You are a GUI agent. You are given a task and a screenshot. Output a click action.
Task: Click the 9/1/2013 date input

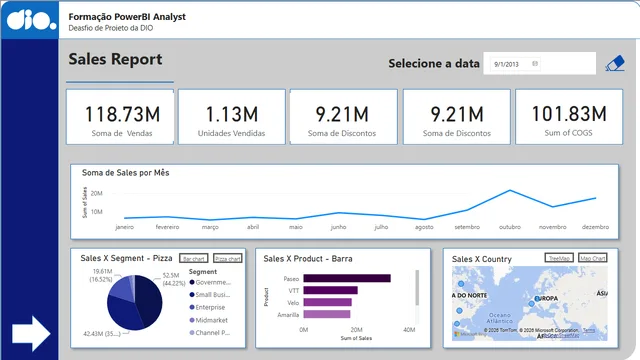click(515, 64)
